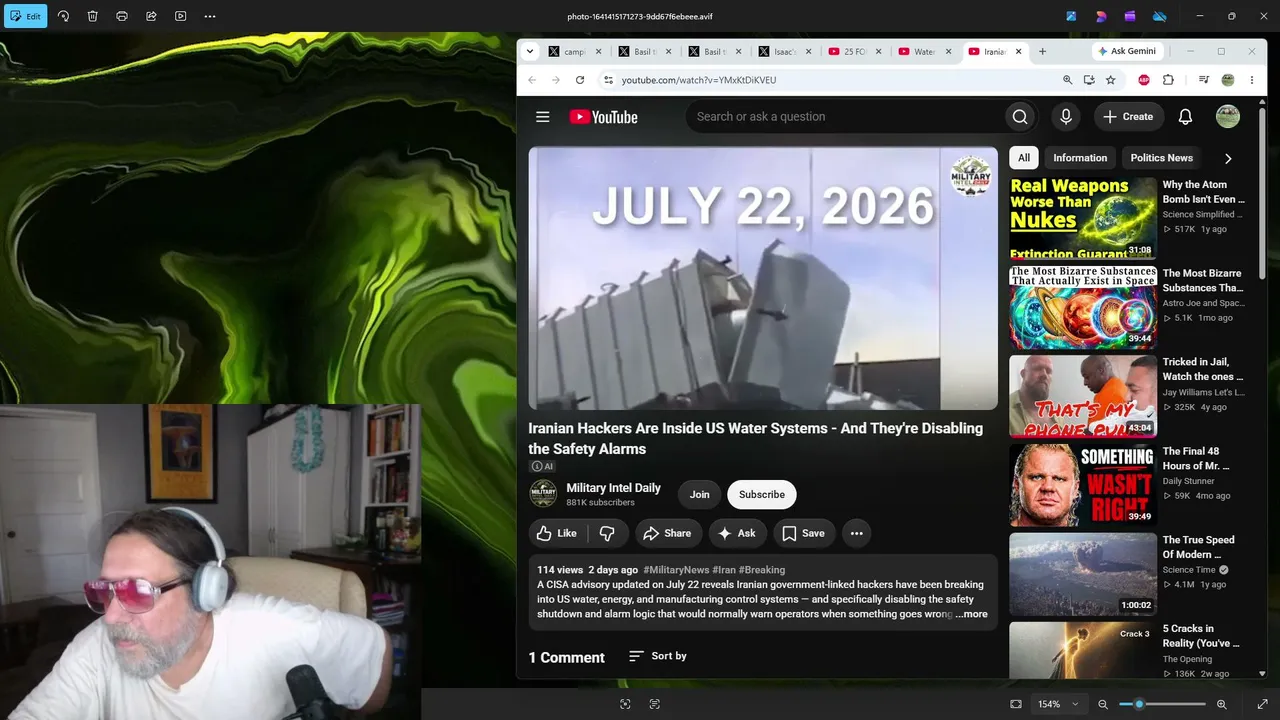Viewport: 1280px width, 720px height.
Task: Dislike the video
Action: point(608,533)
